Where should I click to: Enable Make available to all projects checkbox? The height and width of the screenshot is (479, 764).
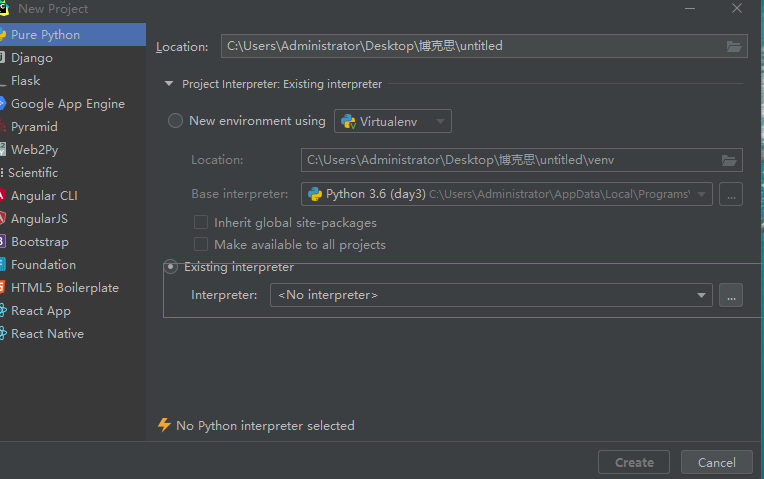coord(201,244)
